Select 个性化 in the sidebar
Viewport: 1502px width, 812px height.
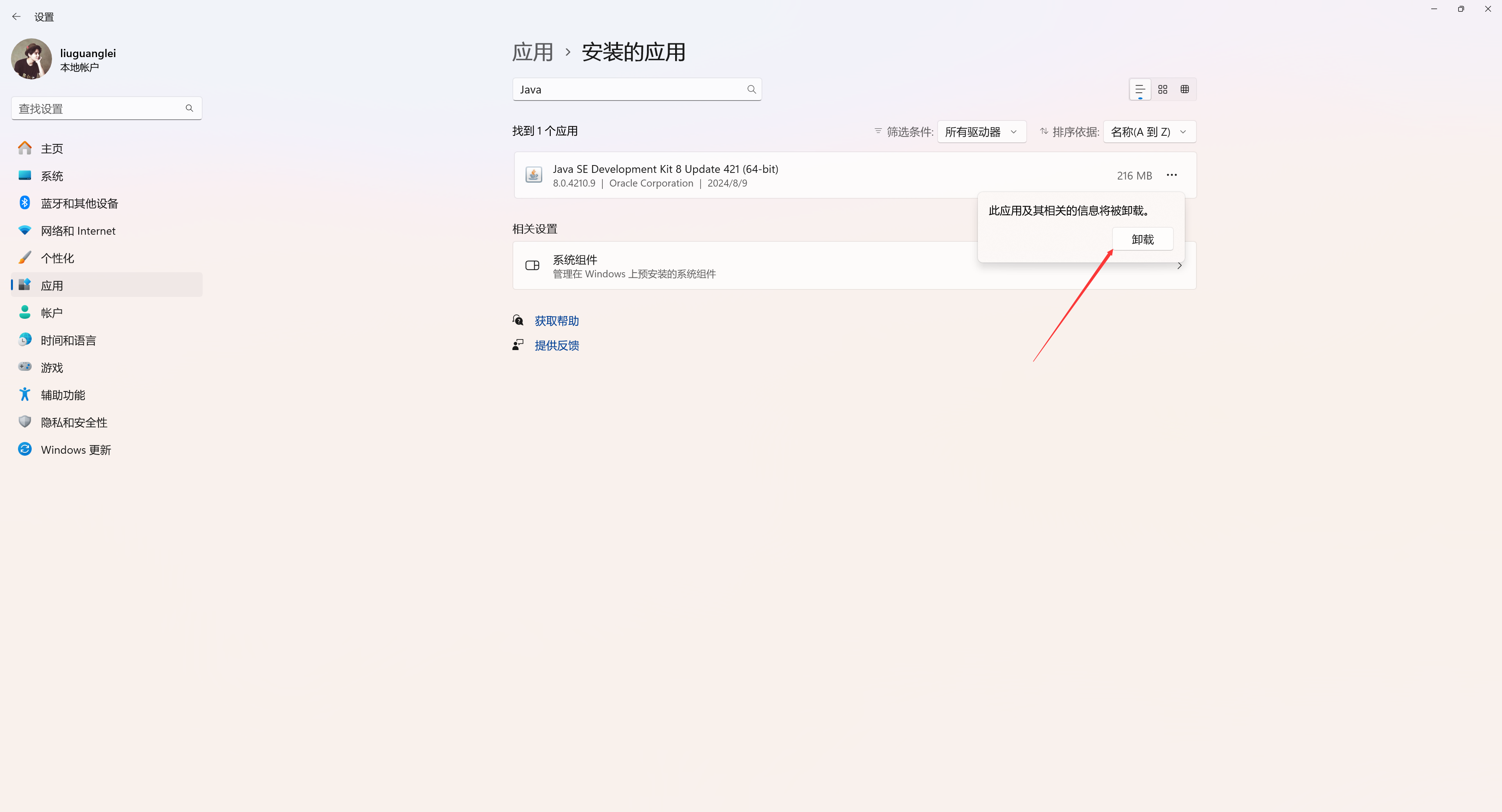point(57,258)
